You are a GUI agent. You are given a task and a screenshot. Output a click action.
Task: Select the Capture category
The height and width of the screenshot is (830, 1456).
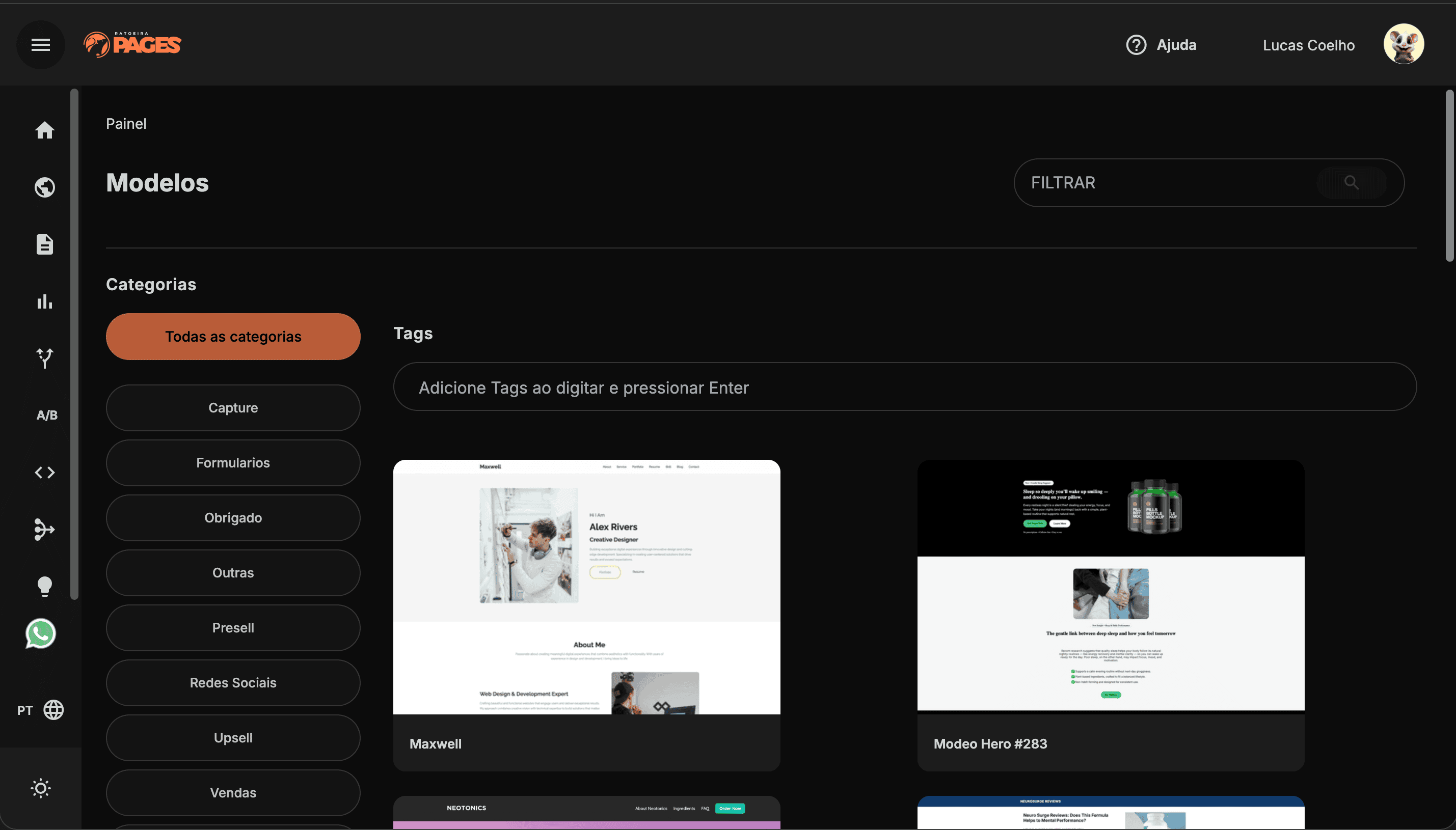(233, 407)
